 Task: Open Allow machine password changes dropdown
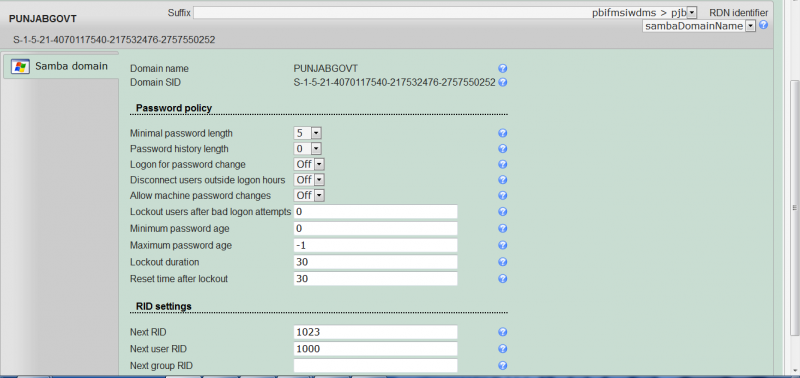(x=310, y=195)
